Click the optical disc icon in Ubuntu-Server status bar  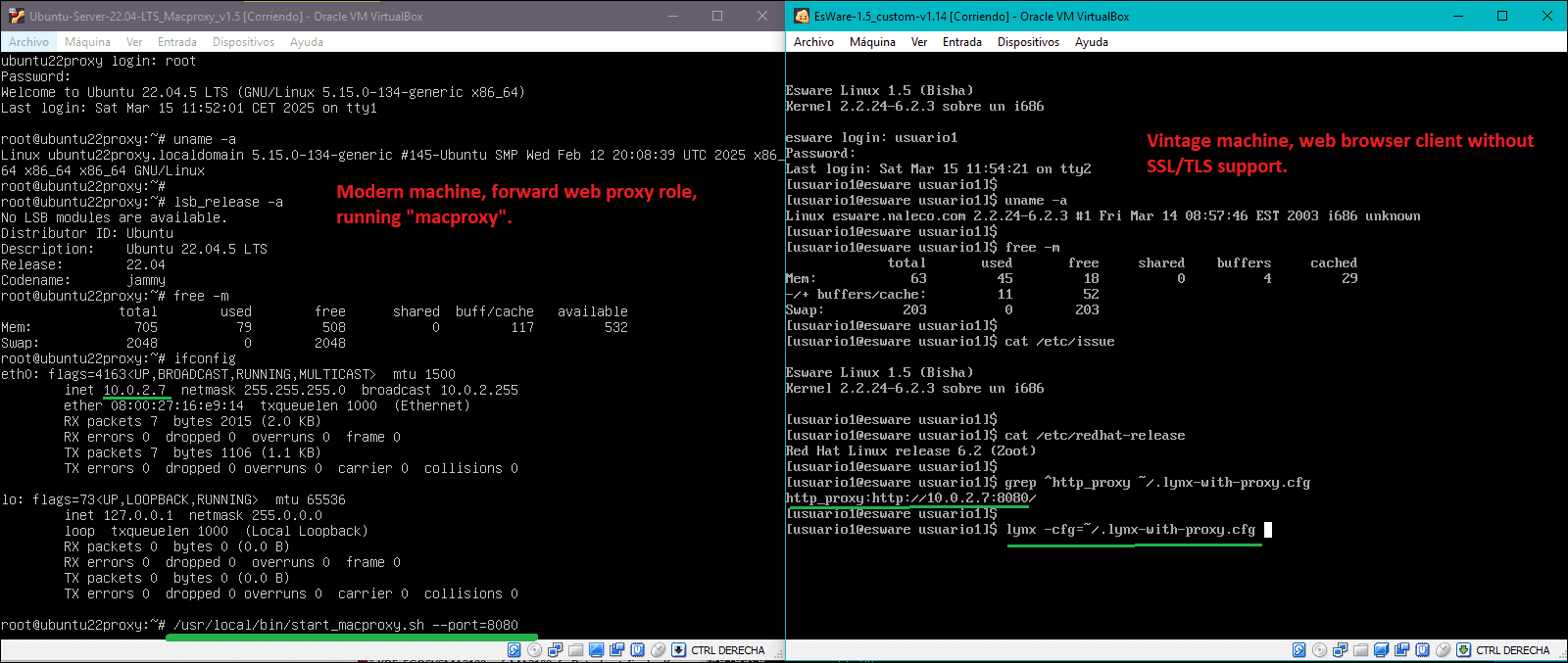pos(534,649)
